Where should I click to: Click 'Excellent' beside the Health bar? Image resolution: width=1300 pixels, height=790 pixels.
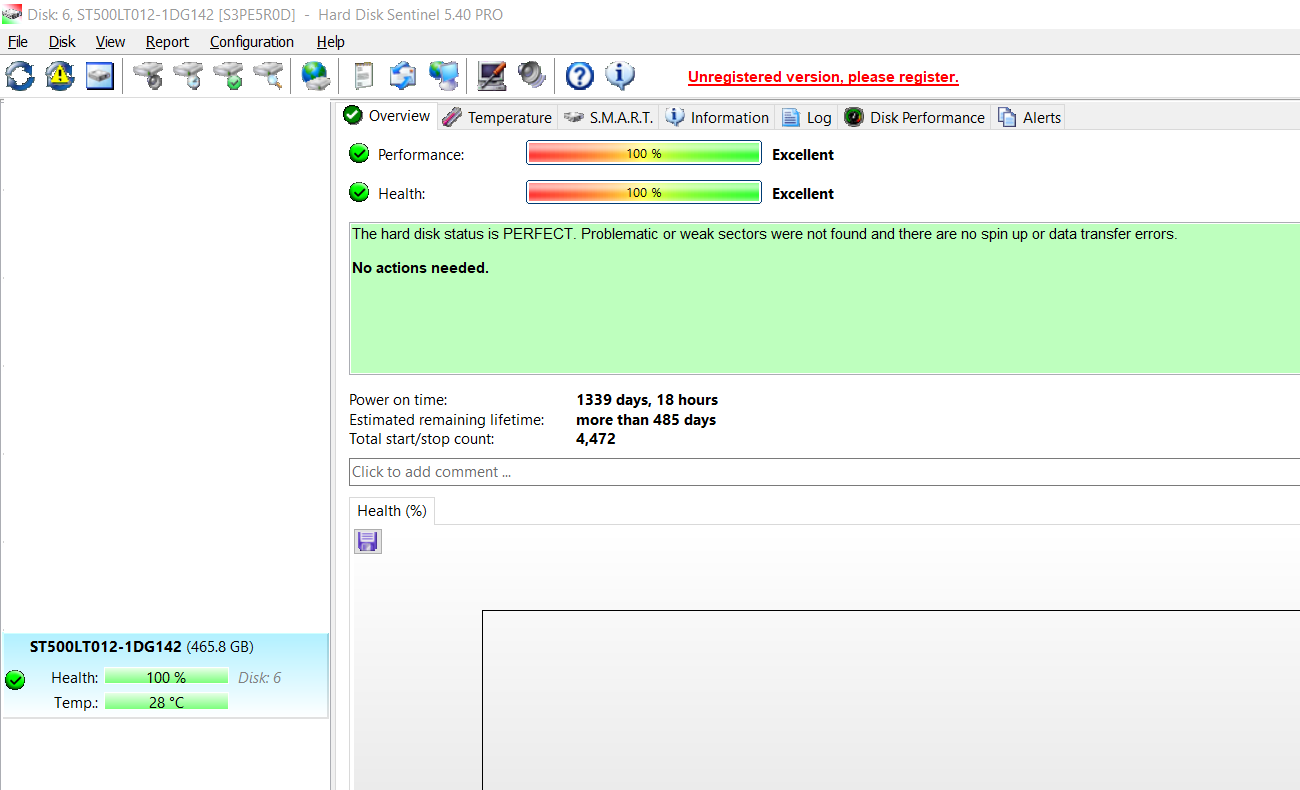[x=803, y=194]
